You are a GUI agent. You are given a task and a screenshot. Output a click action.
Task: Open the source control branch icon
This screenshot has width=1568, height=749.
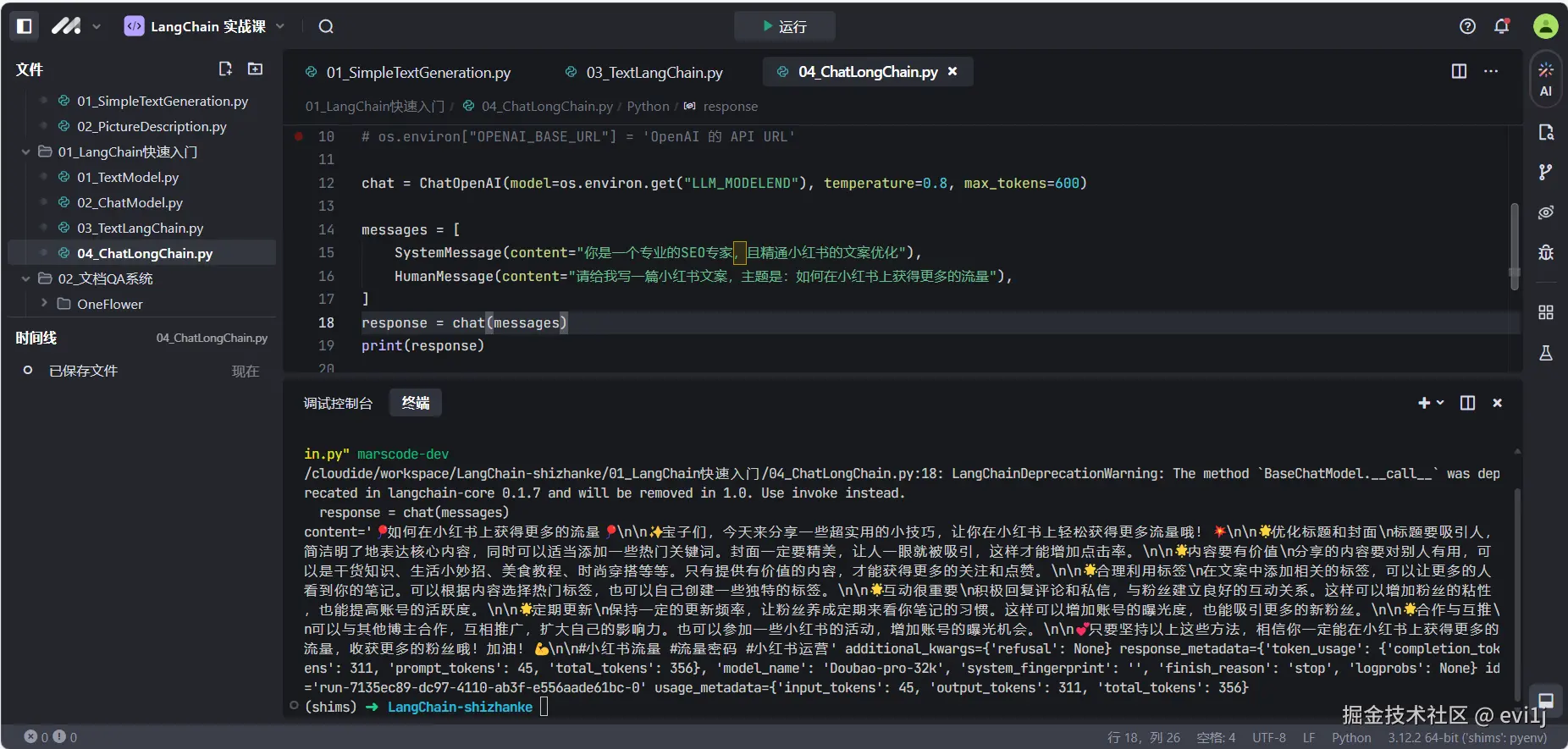(x=1546, y=172)
